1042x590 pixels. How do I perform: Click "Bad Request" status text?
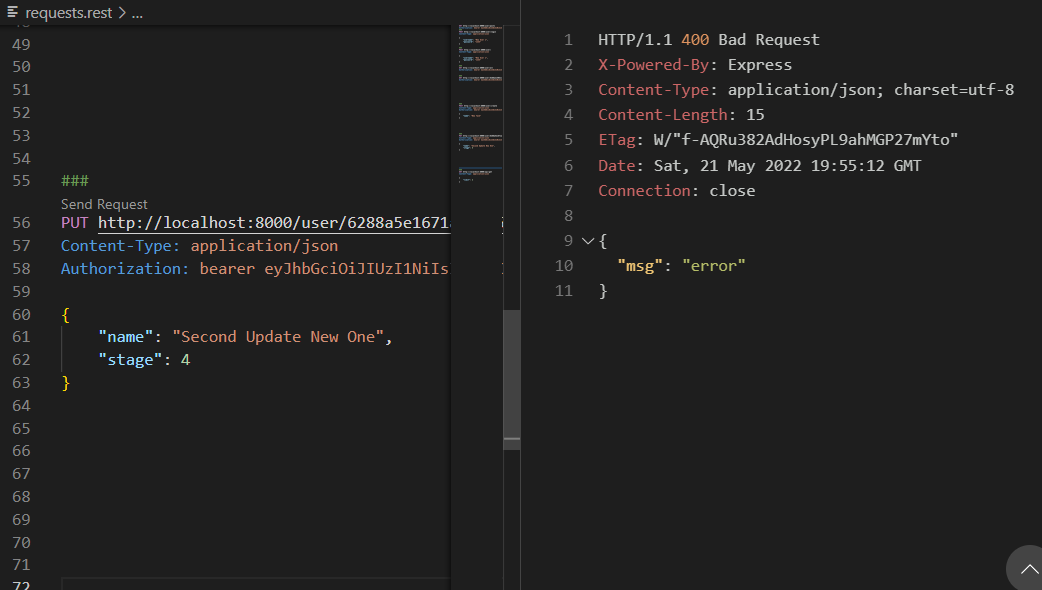point(769,40)
